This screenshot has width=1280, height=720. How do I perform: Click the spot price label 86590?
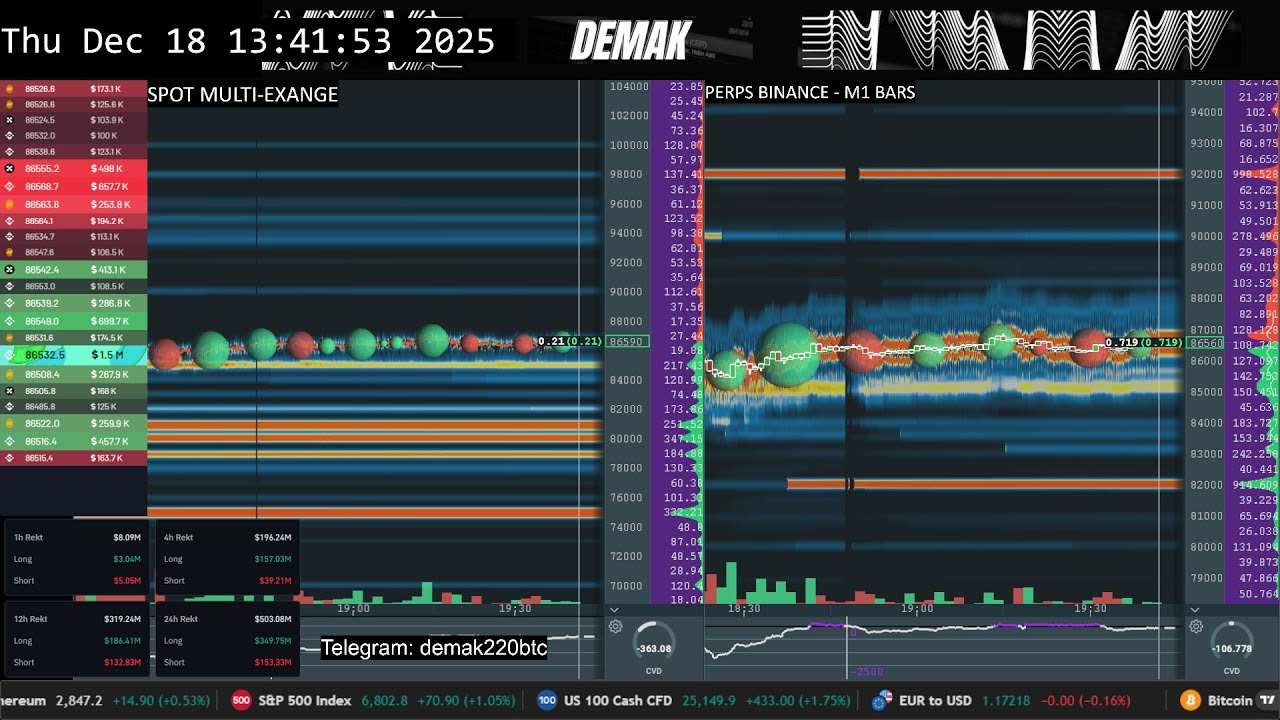(x=627, y=342)
